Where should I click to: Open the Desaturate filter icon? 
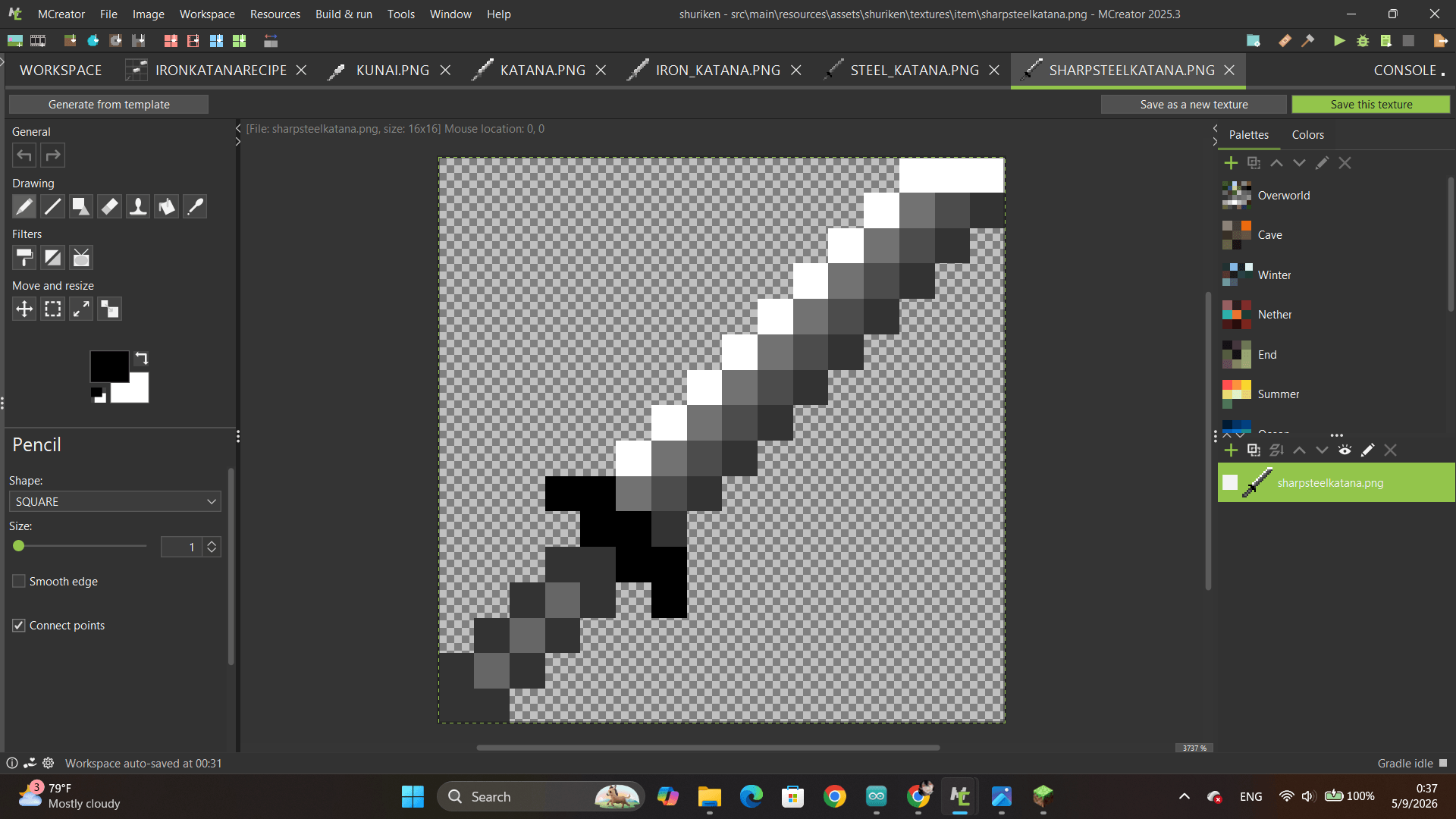[x=52, y=258]
